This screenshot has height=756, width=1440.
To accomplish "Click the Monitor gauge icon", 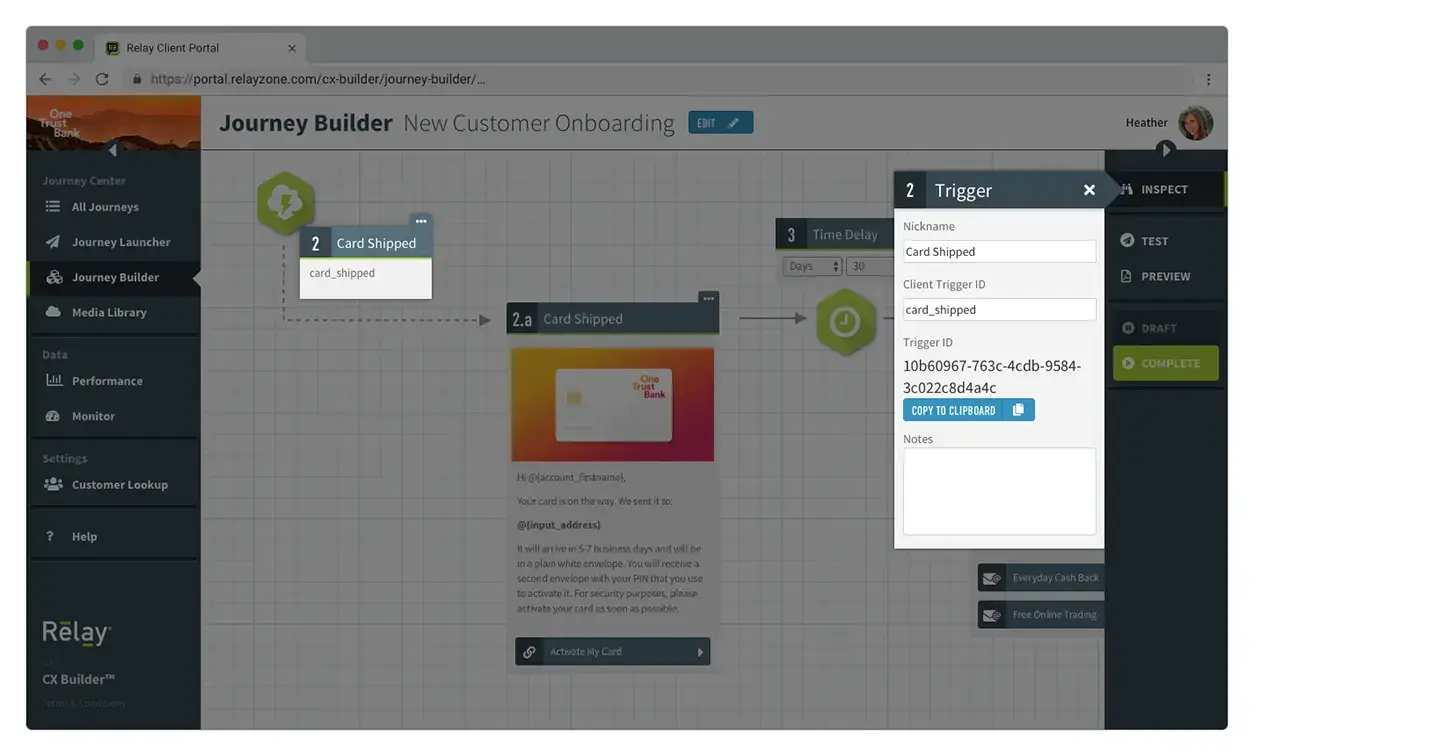I will 53,416.
